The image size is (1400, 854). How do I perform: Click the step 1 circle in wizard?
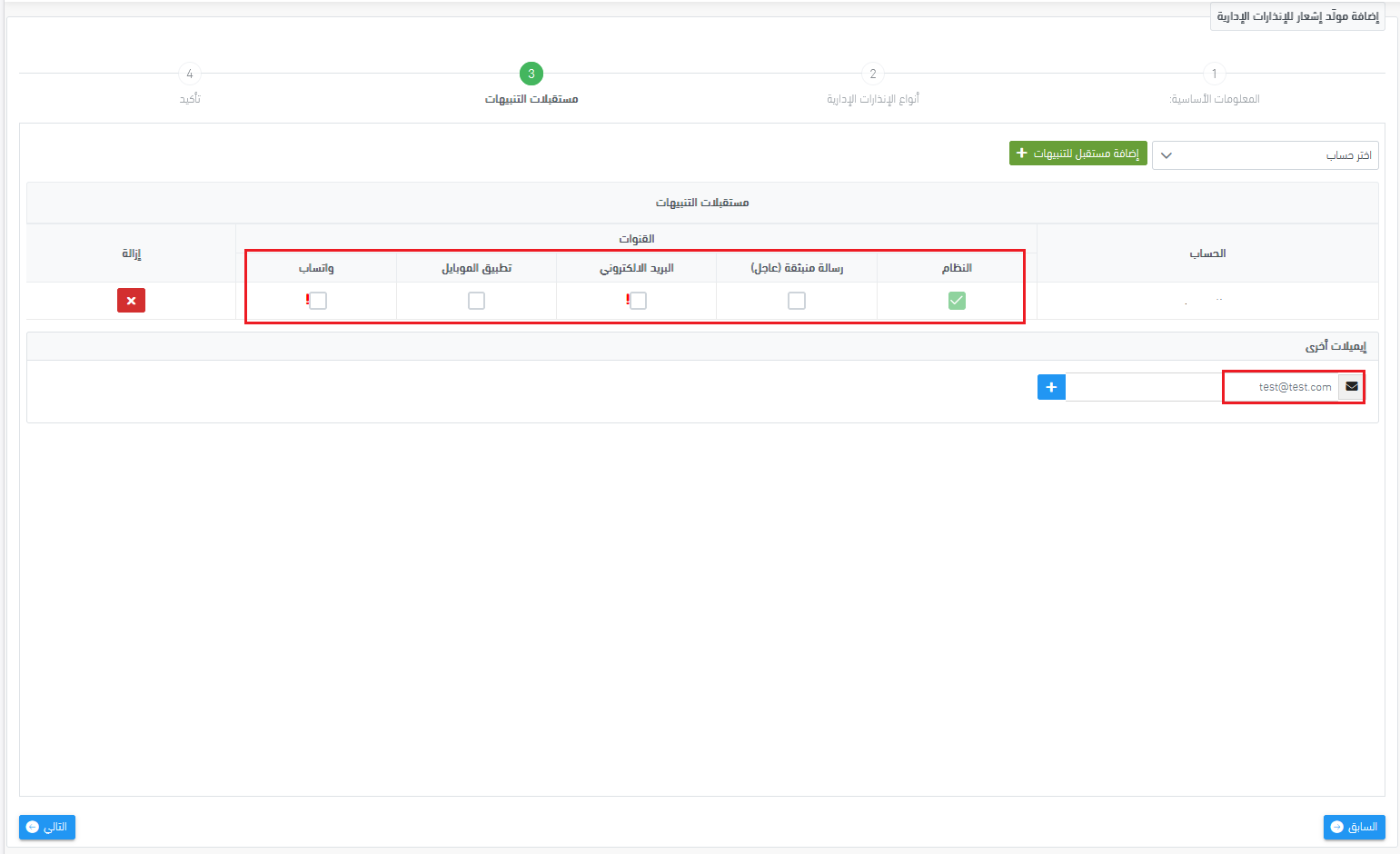[1214, 74]
